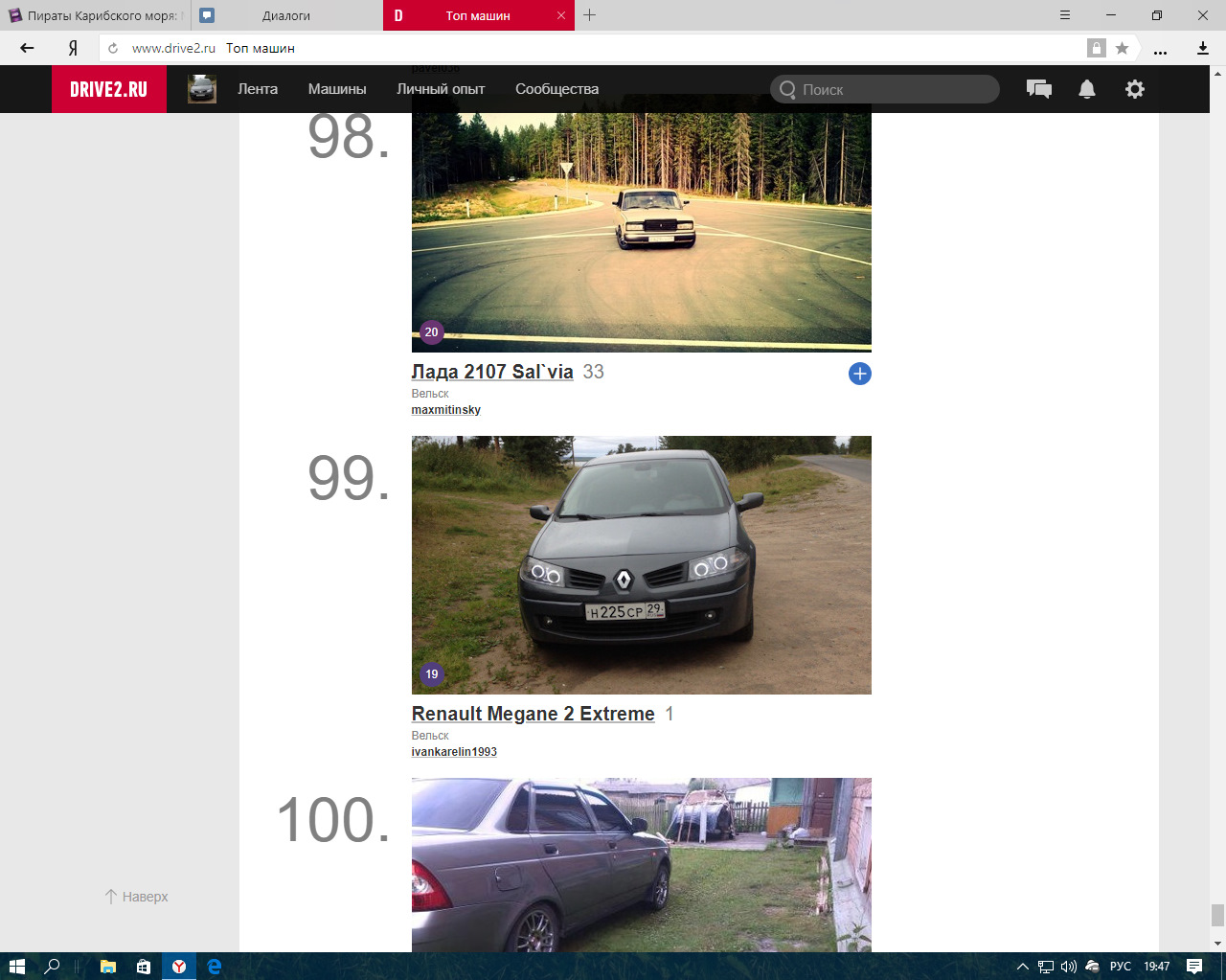The width and height of the screenshot is (1226, 980).
Task: Click the blue plus on Лада 2107
Action: (860, 374)
